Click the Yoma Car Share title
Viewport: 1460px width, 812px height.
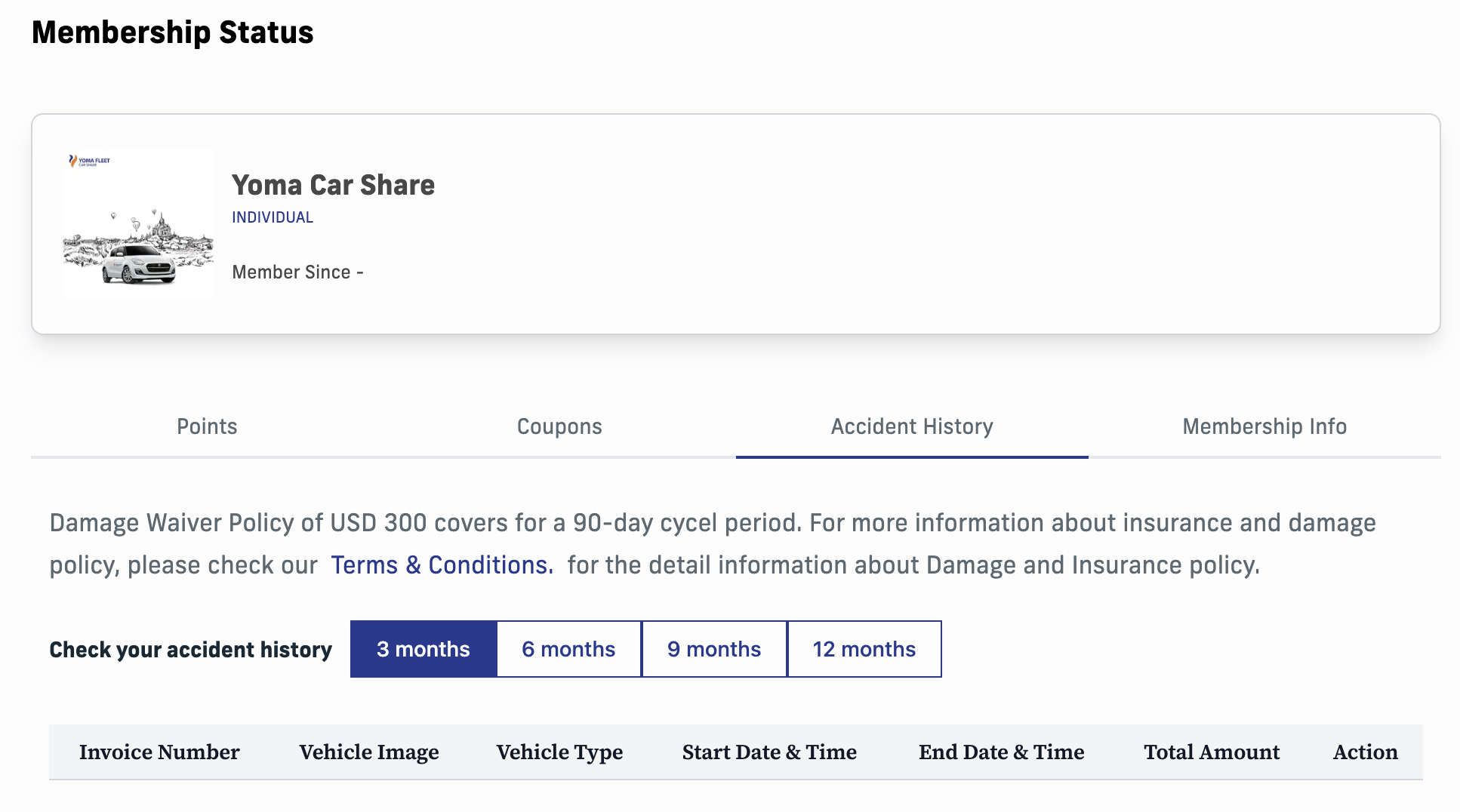point(333,185)
